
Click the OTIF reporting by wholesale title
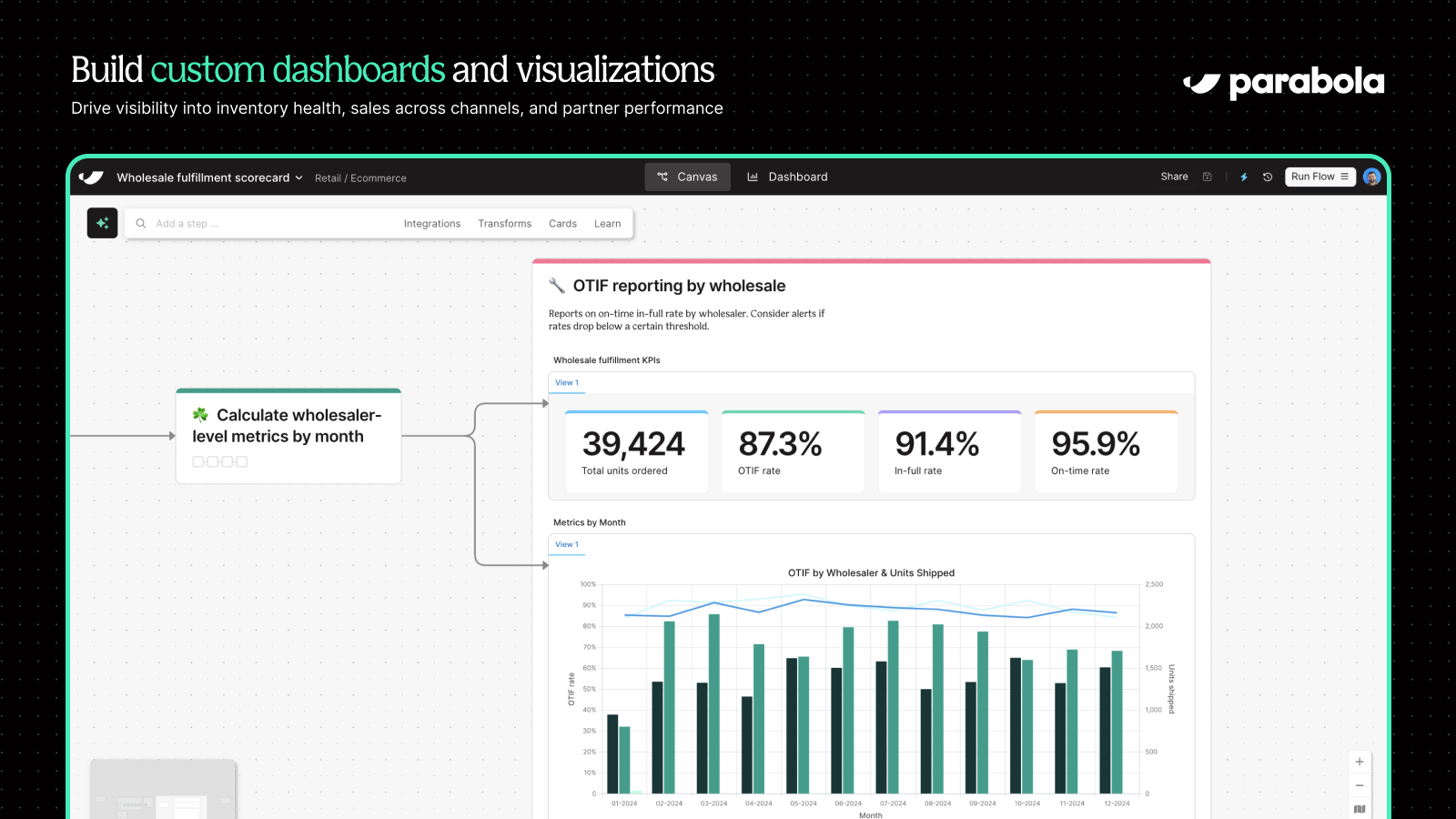pyautogui.click(x=679, y=286)
